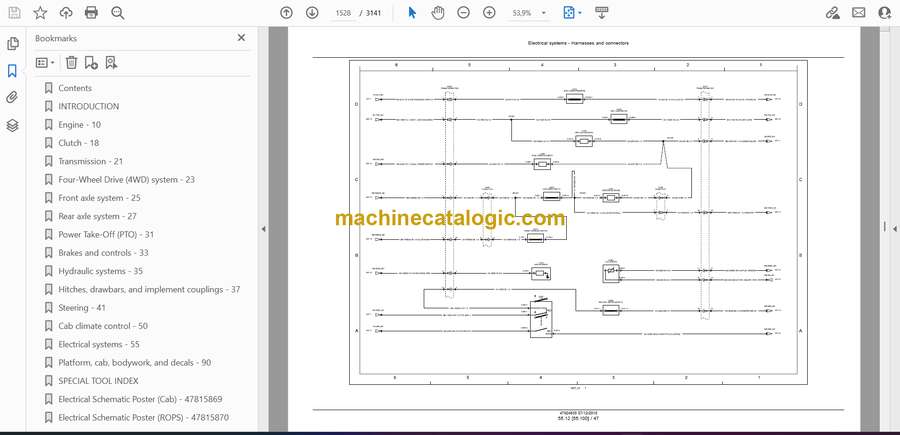Open Electrical Schematic Poster (ROPS) bookmark
The image size is (900, 435).
pyautogui.click(x=143, y=417)
